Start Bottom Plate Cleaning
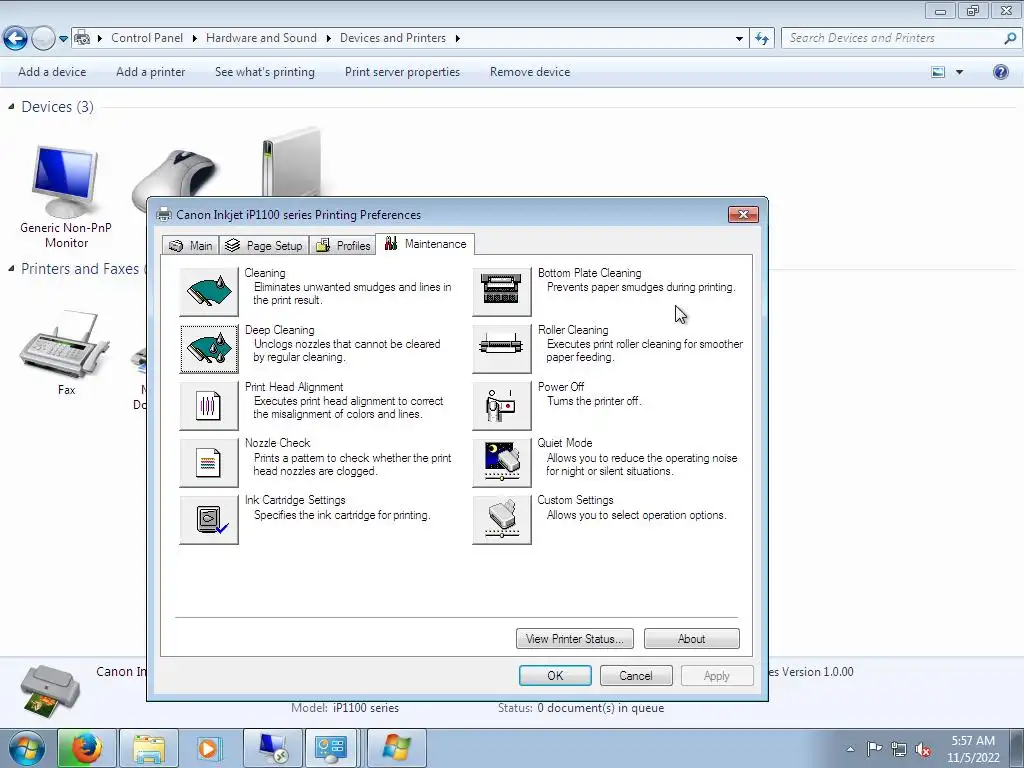The height and width of the screenshot is (768, 1024). pos(502,292)
